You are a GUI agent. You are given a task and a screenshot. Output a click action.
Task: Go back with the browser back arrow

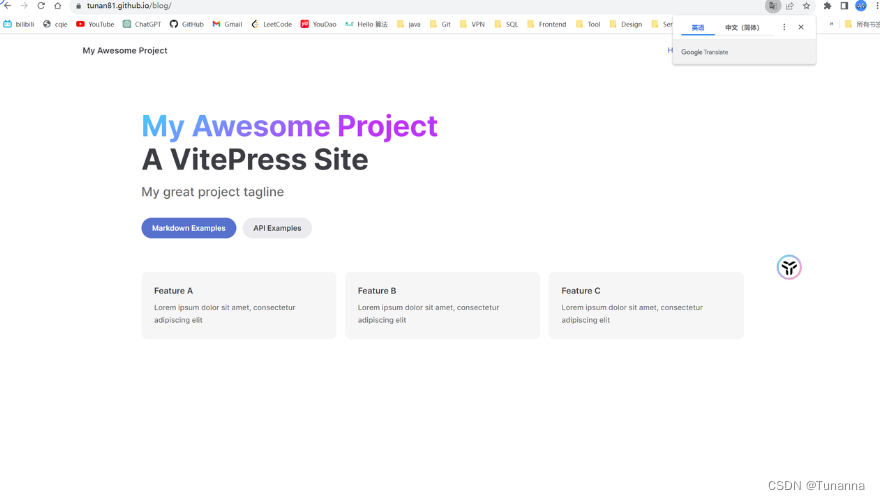(x=7, y=6)
